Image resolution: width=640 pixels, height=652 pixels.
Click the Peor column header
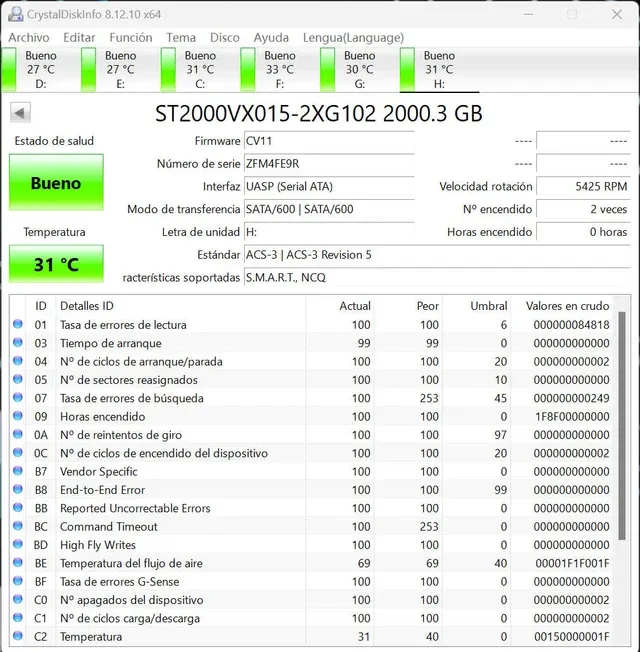pos(408,306)
